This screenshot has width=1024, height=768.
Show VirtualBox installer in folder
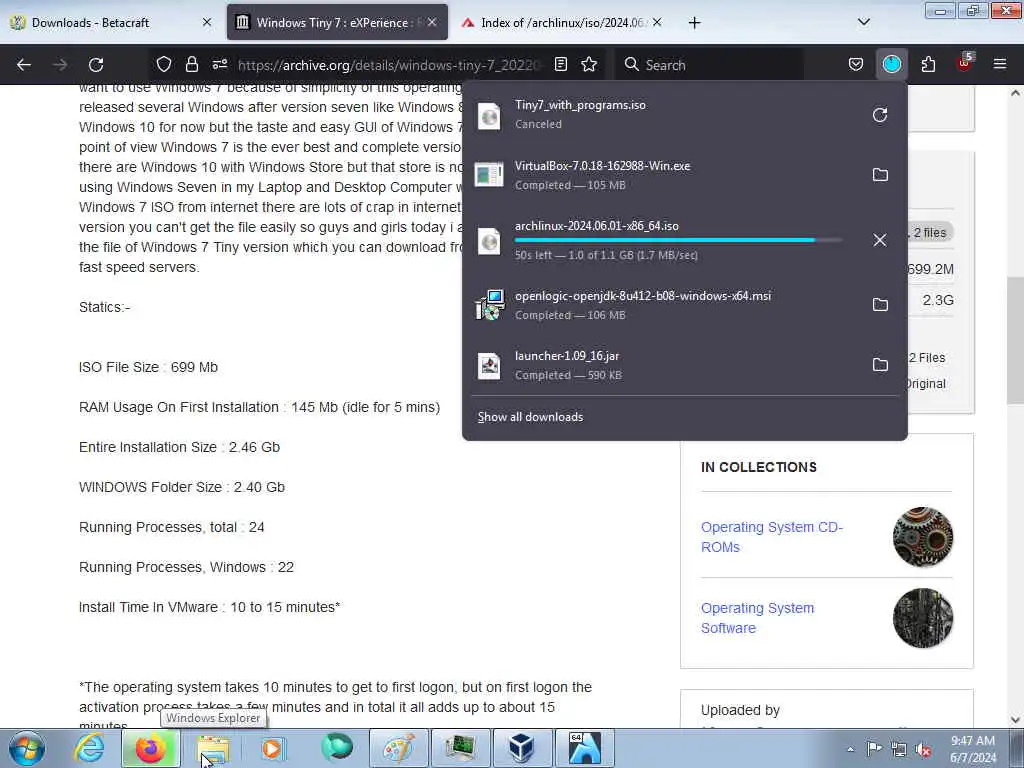click(x=880, y=174)
